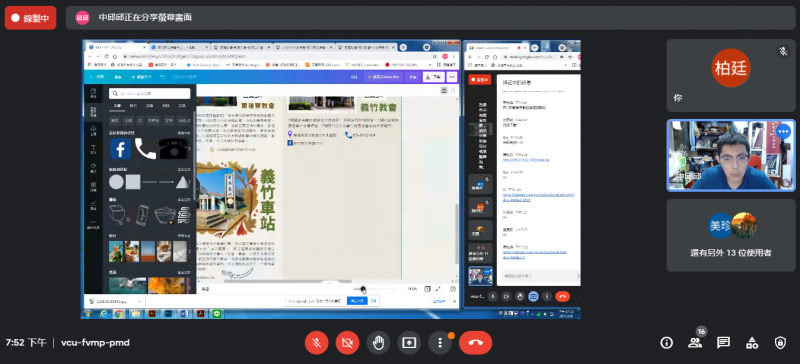Open downloaded jpg file chip in Chrome

(x=111, y=302)
